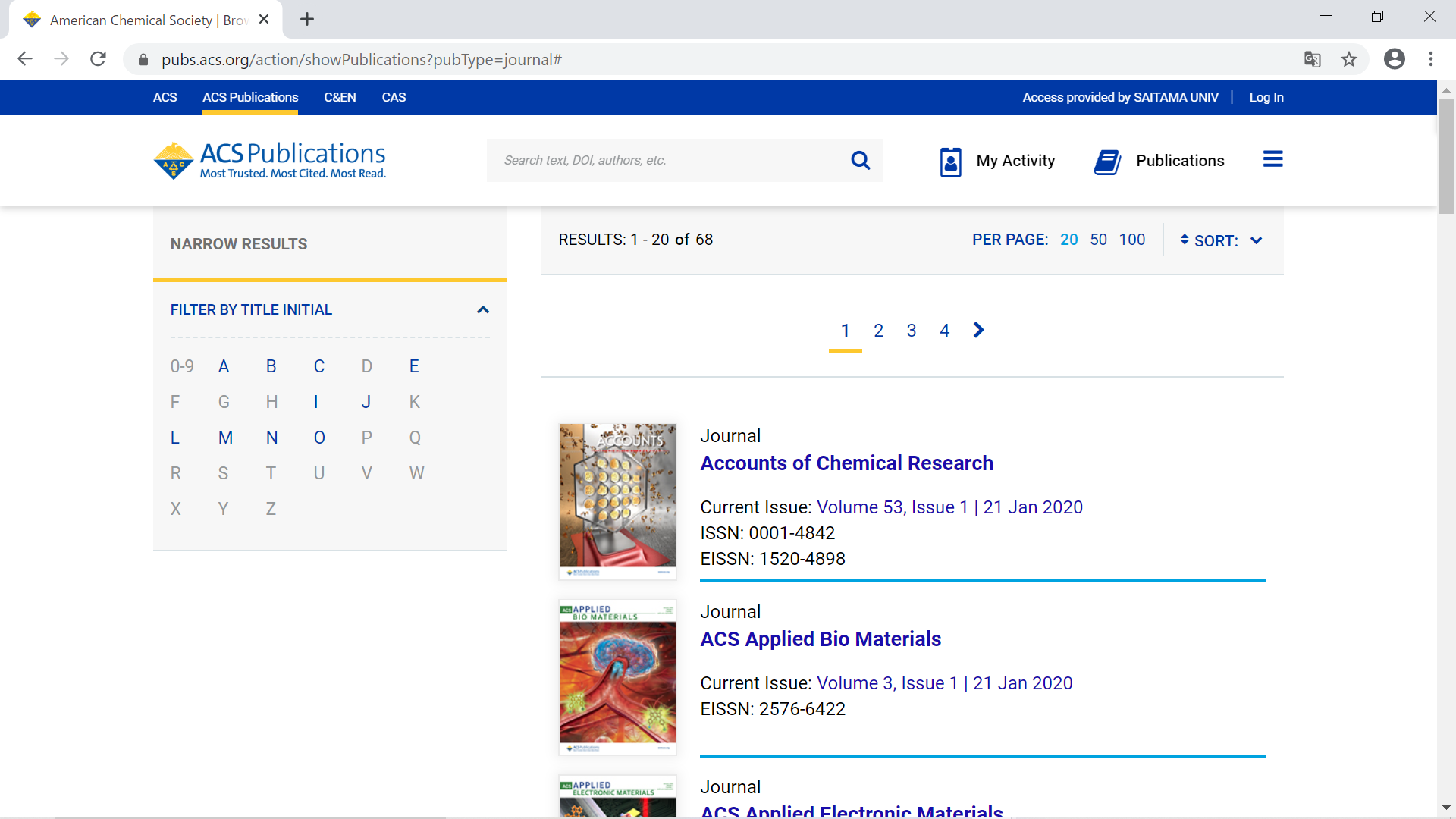
Task: Show 50 results per page
Action: [x=1098, y=240]
